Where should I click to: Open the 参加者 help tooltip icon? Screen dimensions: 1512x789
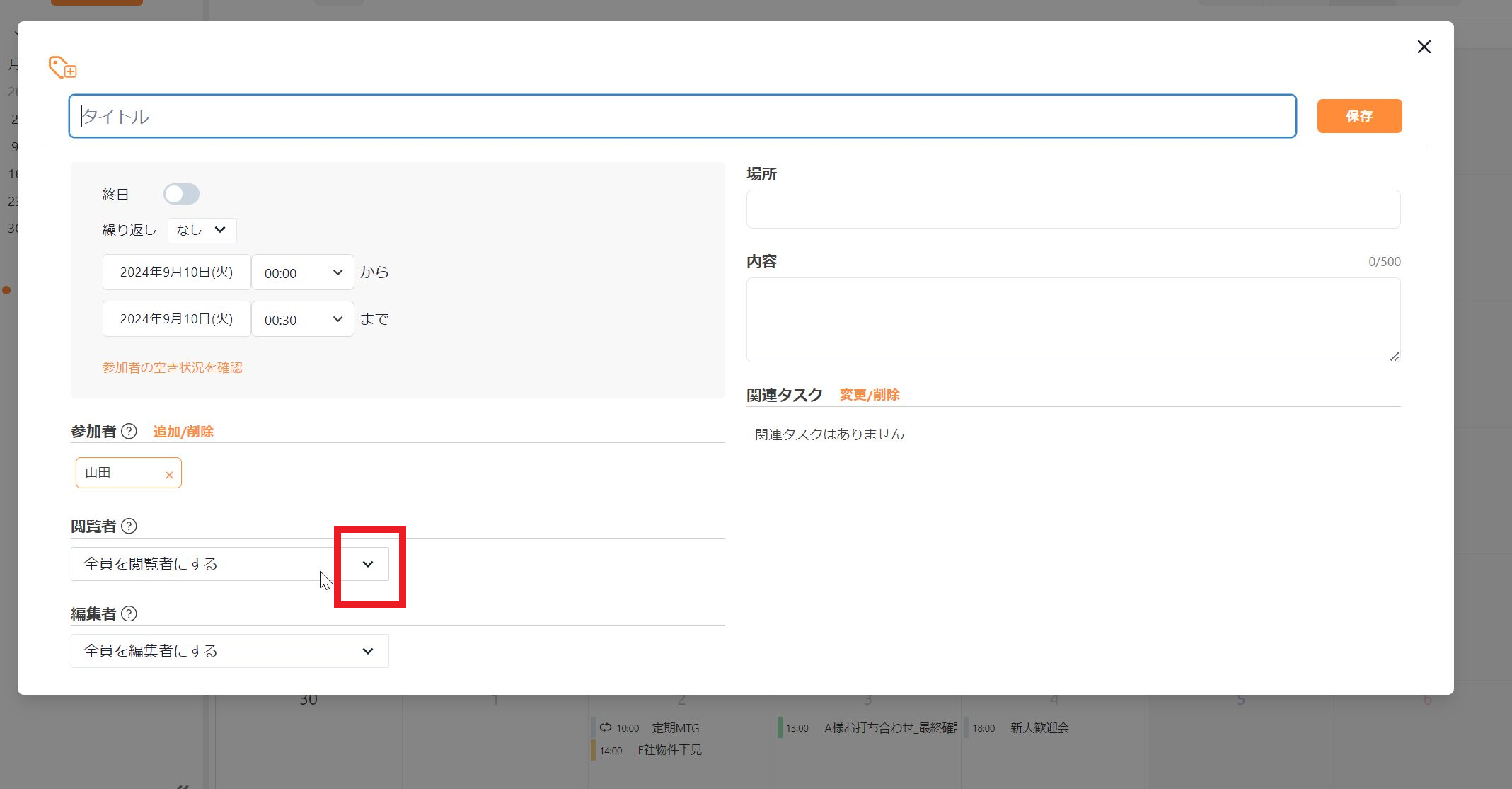pyautogui.click(x=129, y=431)
